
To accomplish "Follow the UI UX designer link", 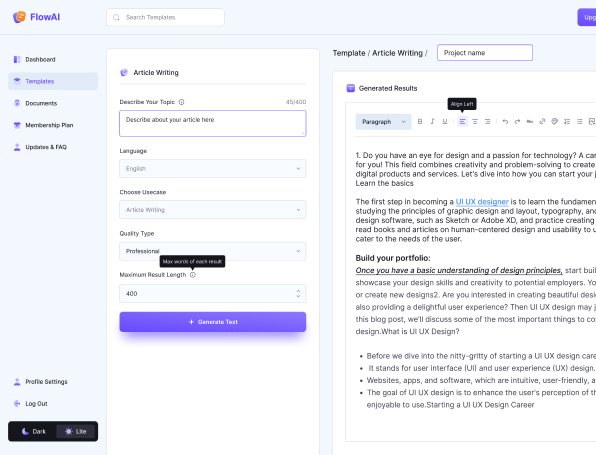I will point(482,202).
